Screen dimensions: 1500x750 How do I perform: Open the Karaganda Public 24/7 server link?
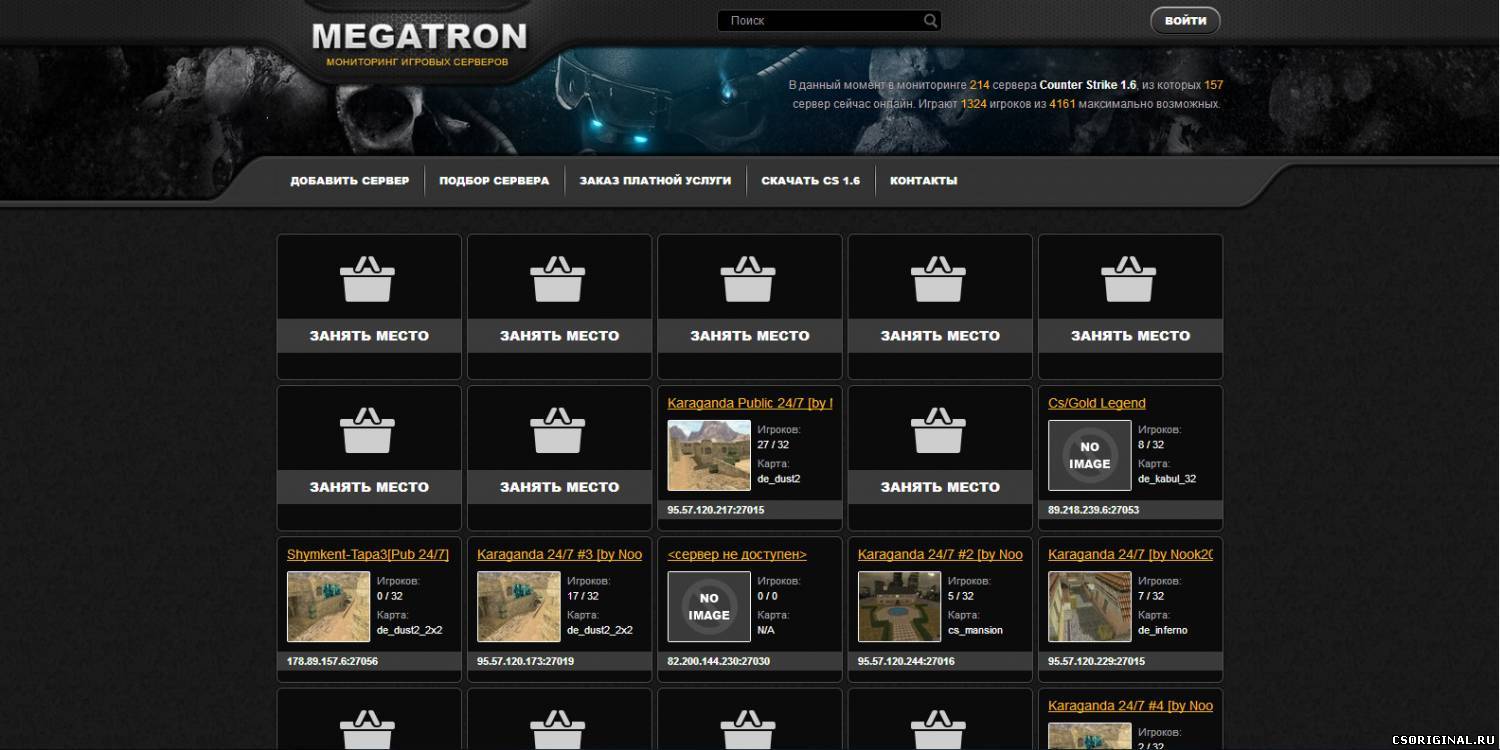point(749,403)
